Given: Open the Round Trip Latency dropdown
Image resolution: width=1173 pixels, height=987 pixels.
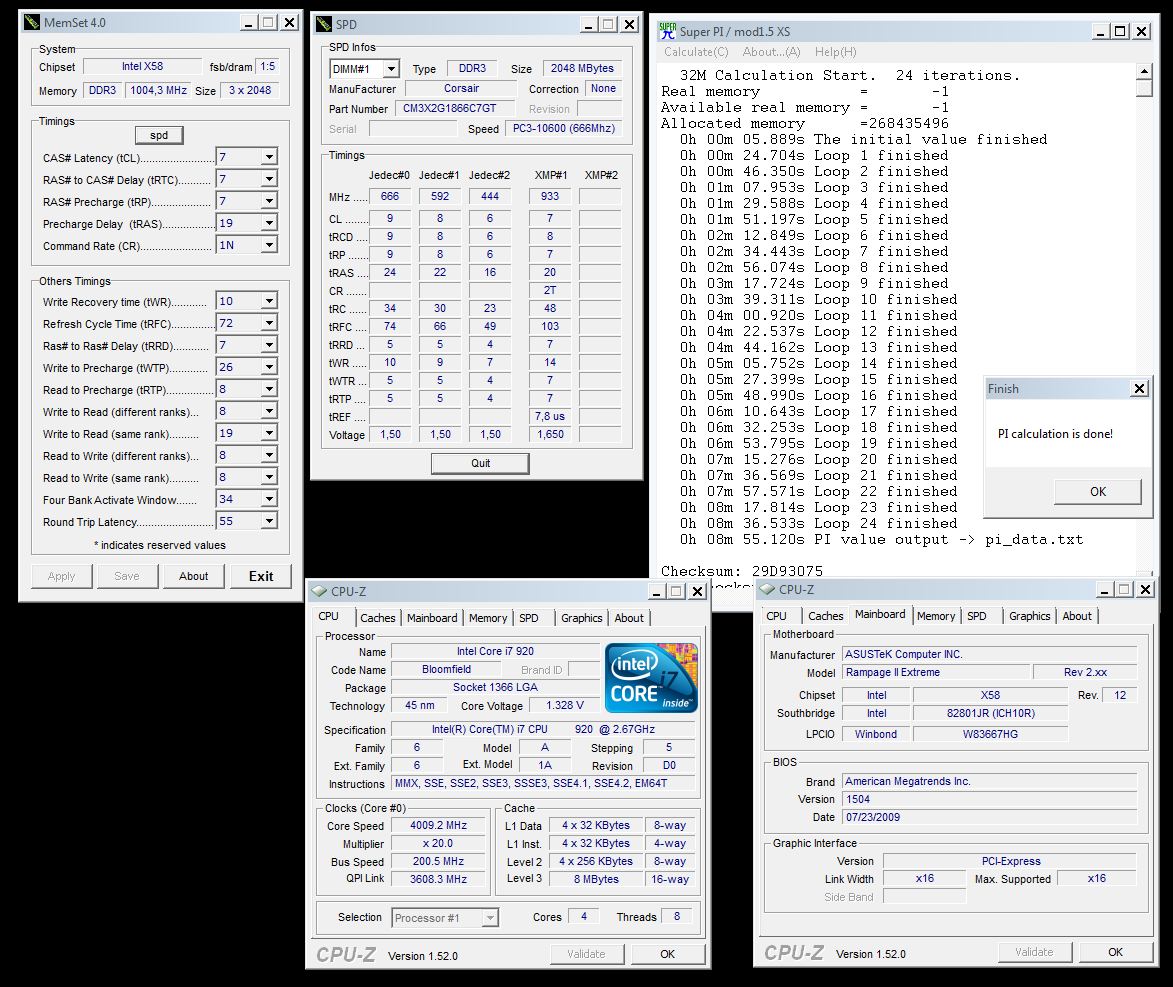Looking at the screenshot, I should 269,521.
